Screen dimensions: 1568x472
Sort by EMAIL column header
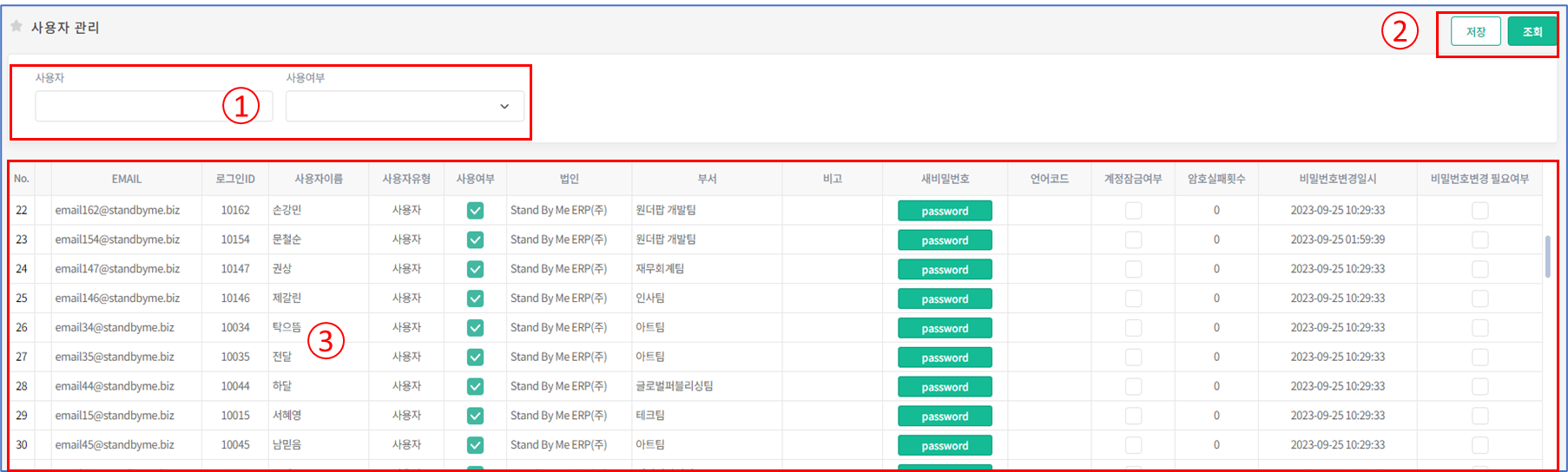click(127, 179)
